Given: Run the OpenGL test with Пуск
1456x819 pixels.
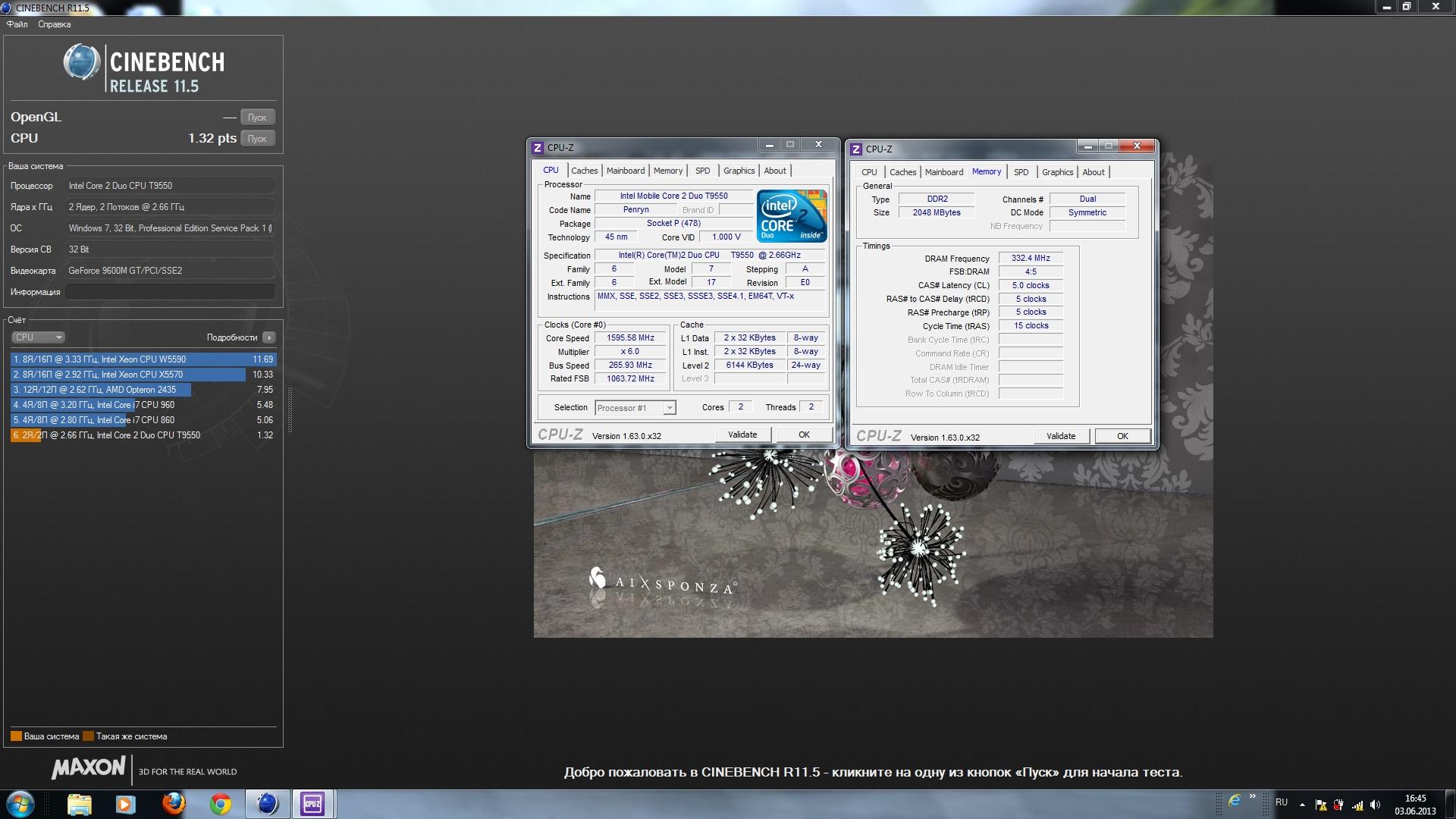Looking at the screenshot, I should (x=257, y=118).
